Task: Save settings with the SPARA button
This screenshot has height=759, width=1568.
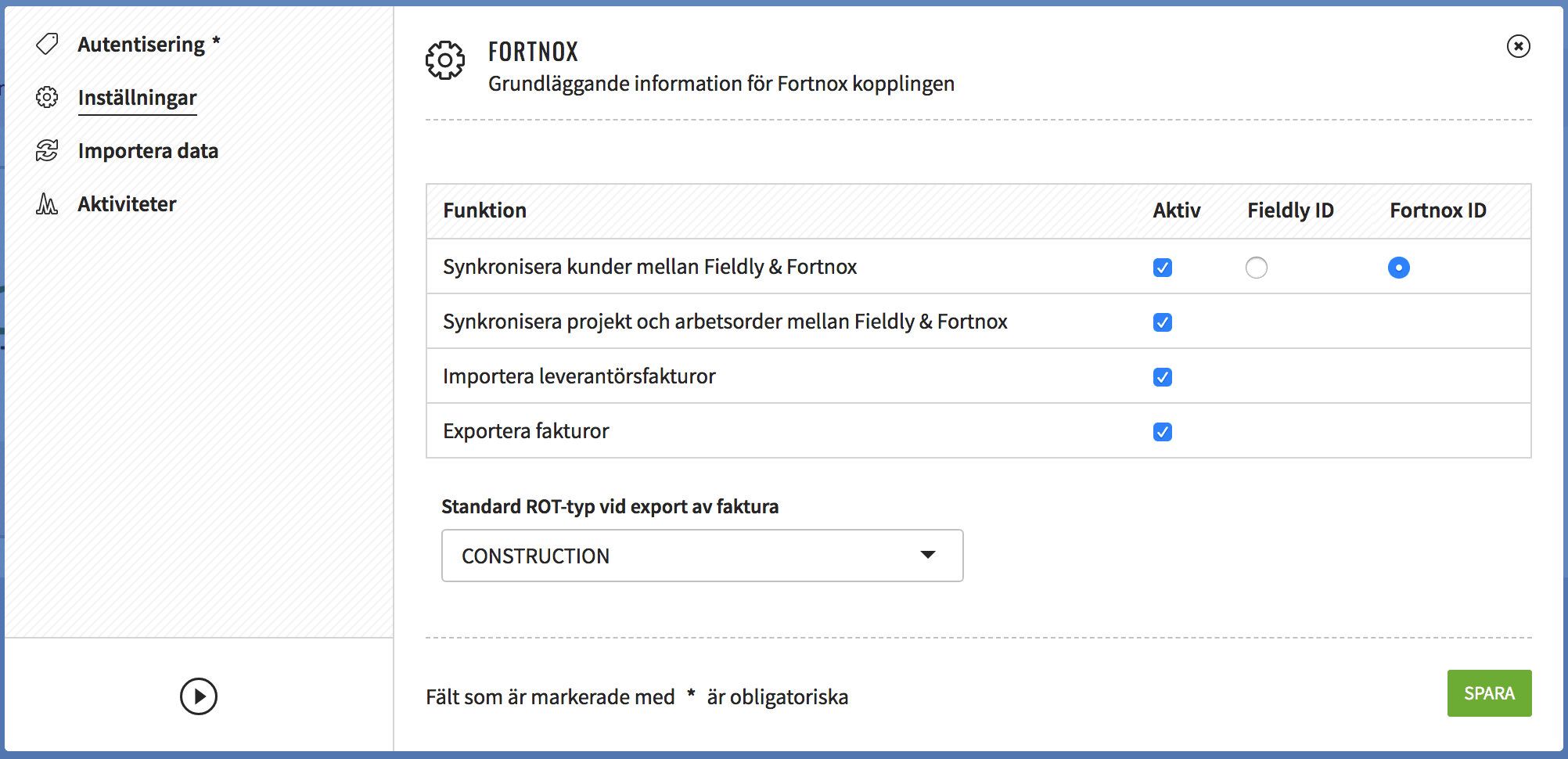Action: click(x=1489, y=693)
